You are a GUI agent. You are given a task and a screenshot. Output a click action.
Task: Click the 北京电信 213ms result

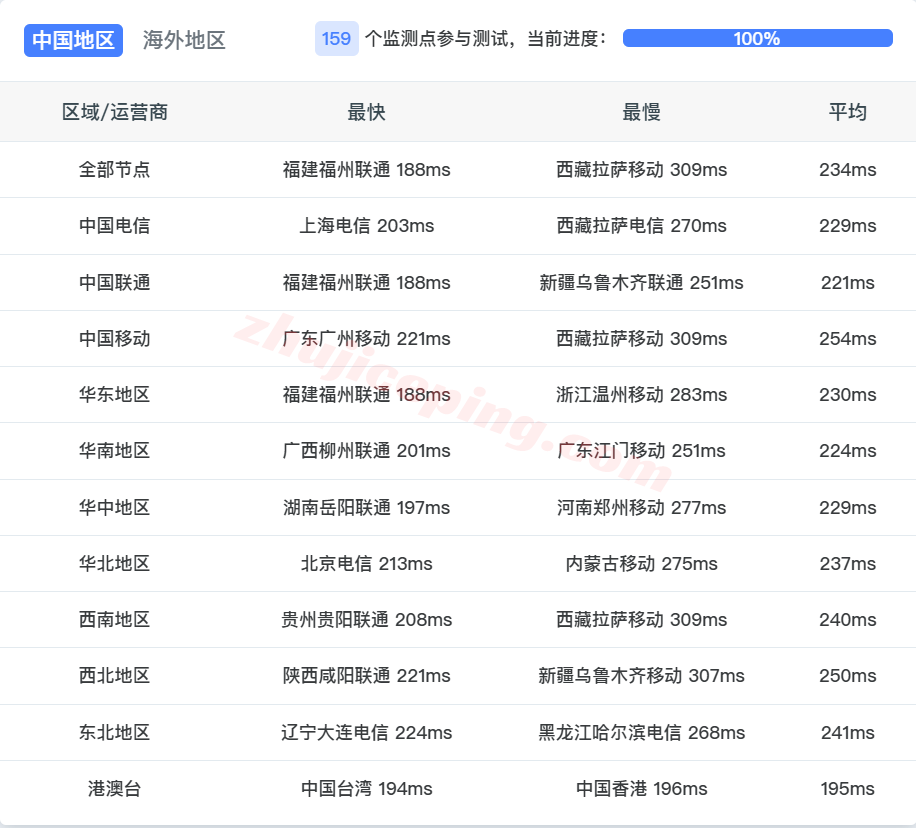366,563
